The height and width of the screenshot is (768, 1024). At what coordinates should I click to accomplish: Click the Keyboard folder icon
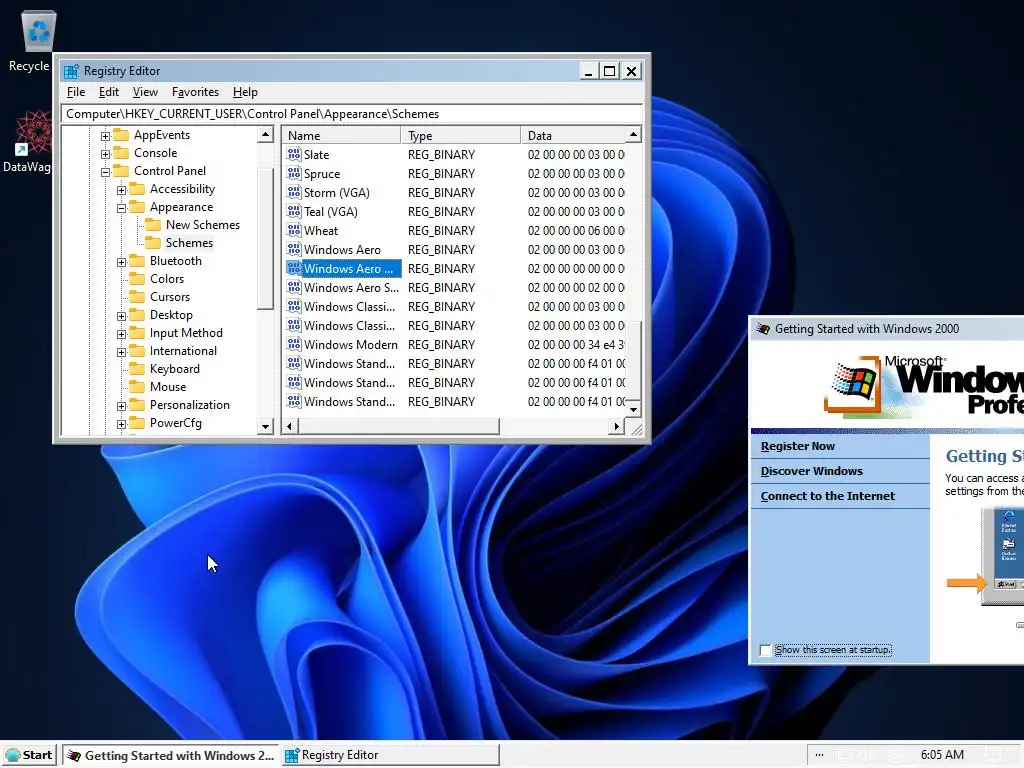click(x=137, y=369)
